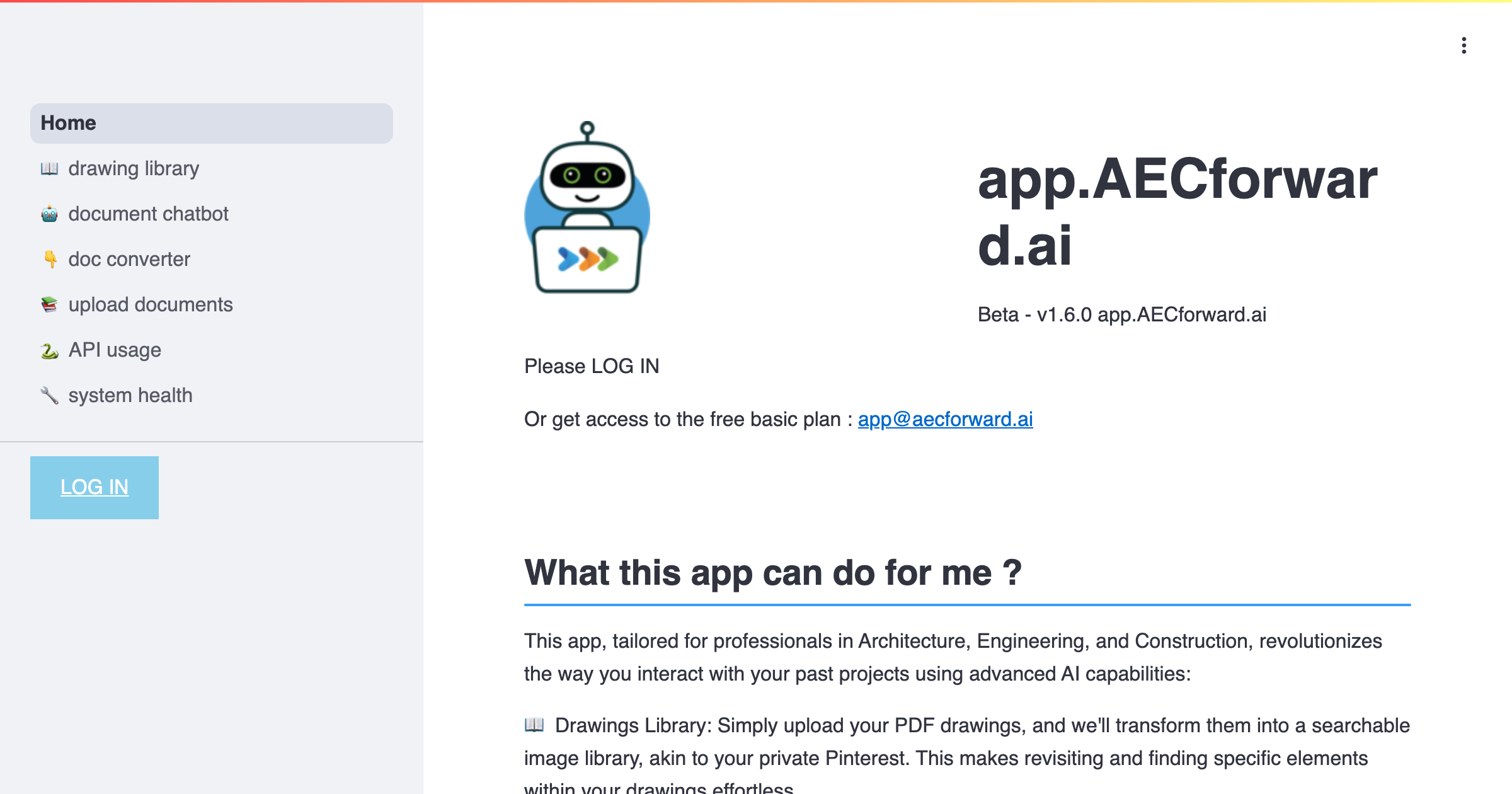
Task: Click the app@aecforward.ai email link
Action: coord(945,419)
